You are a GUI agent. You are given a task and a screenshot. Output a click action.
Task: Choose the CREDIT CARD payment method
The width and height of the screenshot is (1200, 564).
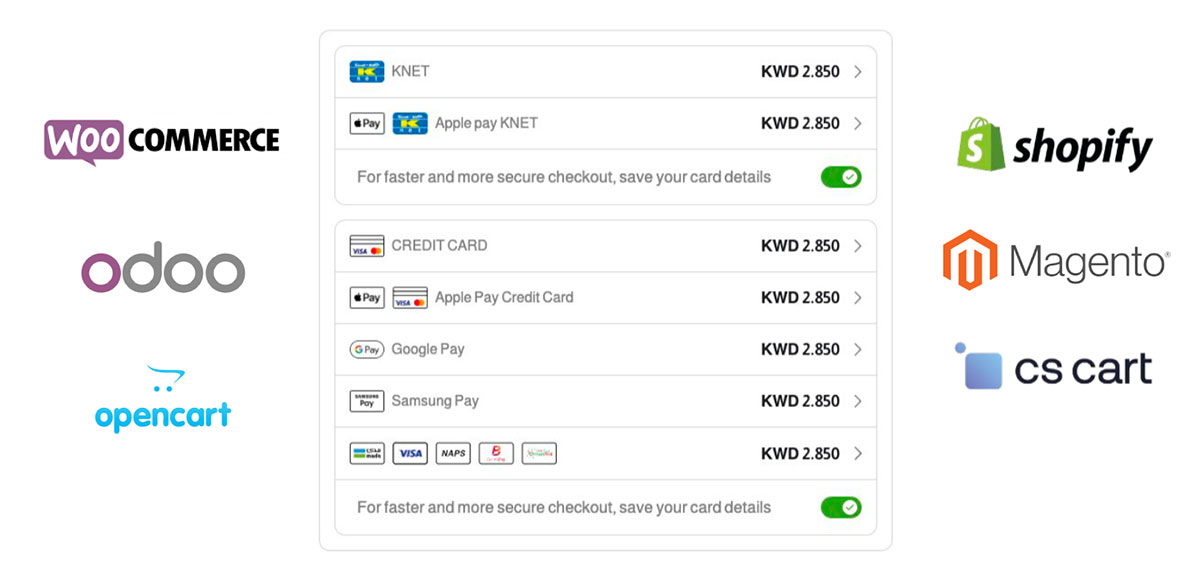[x=439, y=246]
